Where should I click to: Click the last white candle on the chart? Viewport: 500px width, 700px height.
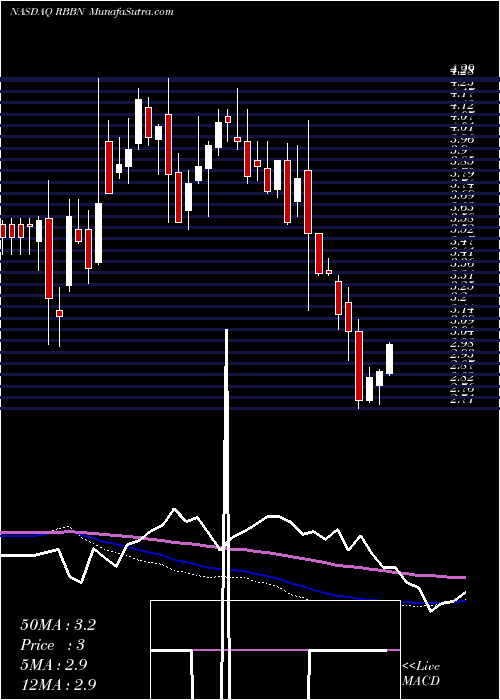click(x=390, y=359)
